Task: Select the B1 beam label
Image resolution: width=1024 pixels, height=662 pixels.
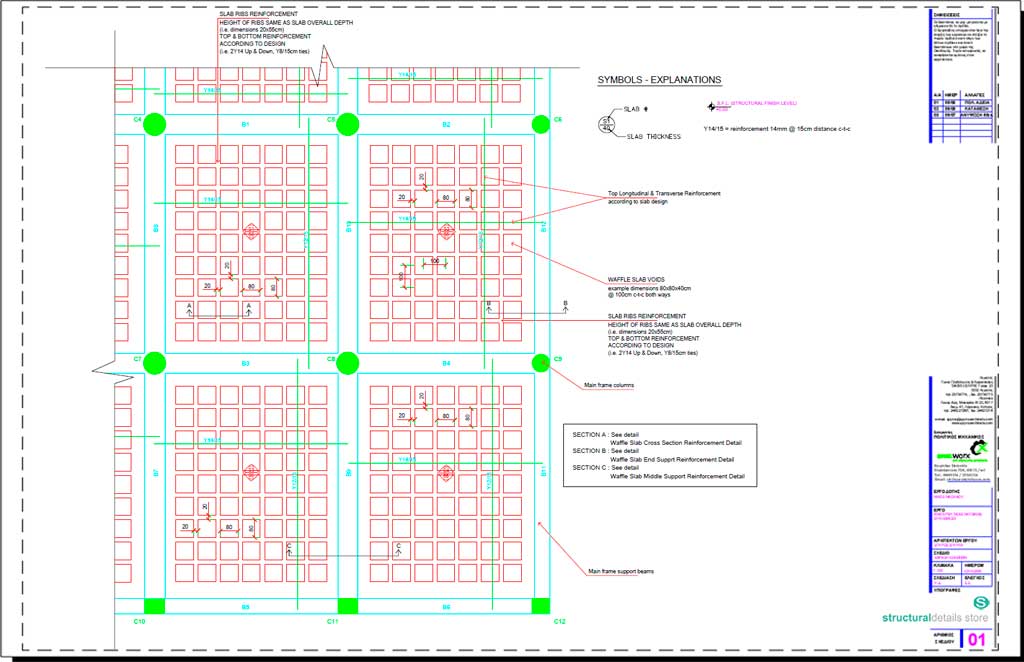Action: pos(245,124)
